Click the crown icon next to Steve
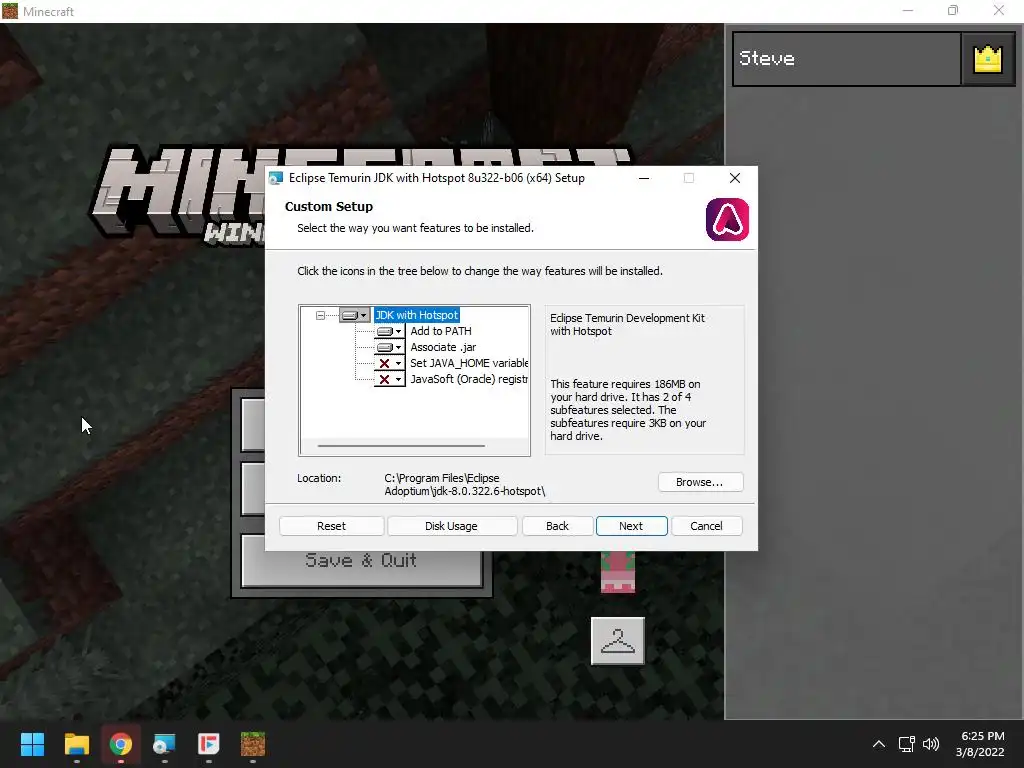The width and height of the screenshot is (1024, 768). point(987,59)
